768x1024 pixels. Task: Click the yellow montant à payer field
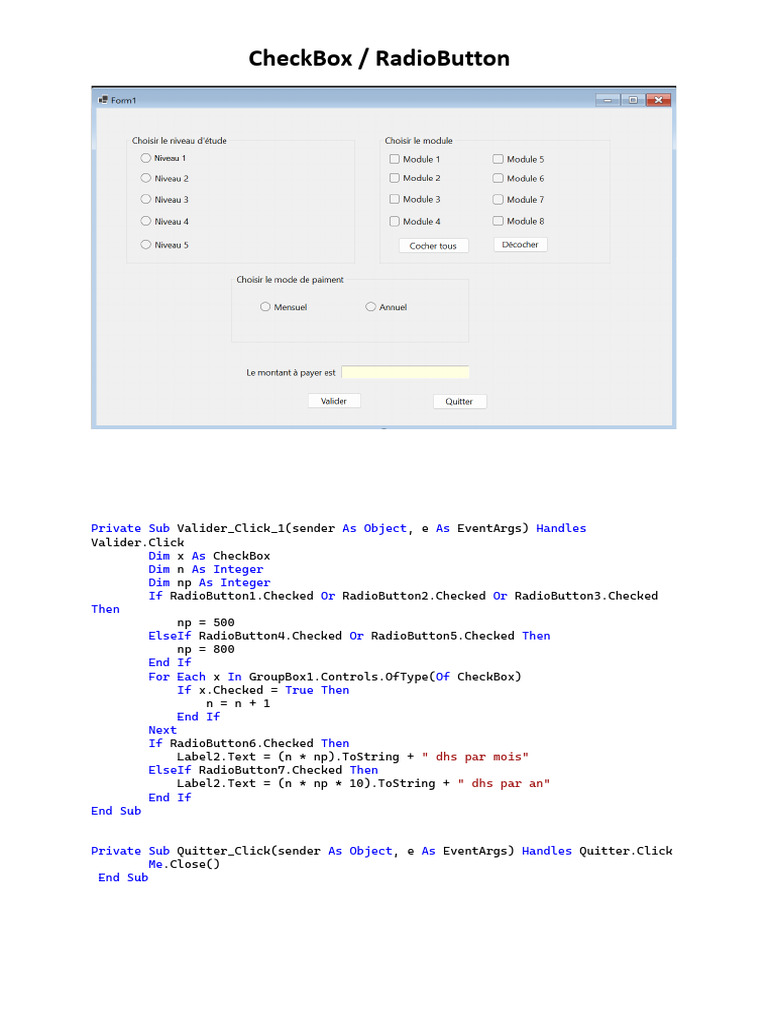(405, 372)
